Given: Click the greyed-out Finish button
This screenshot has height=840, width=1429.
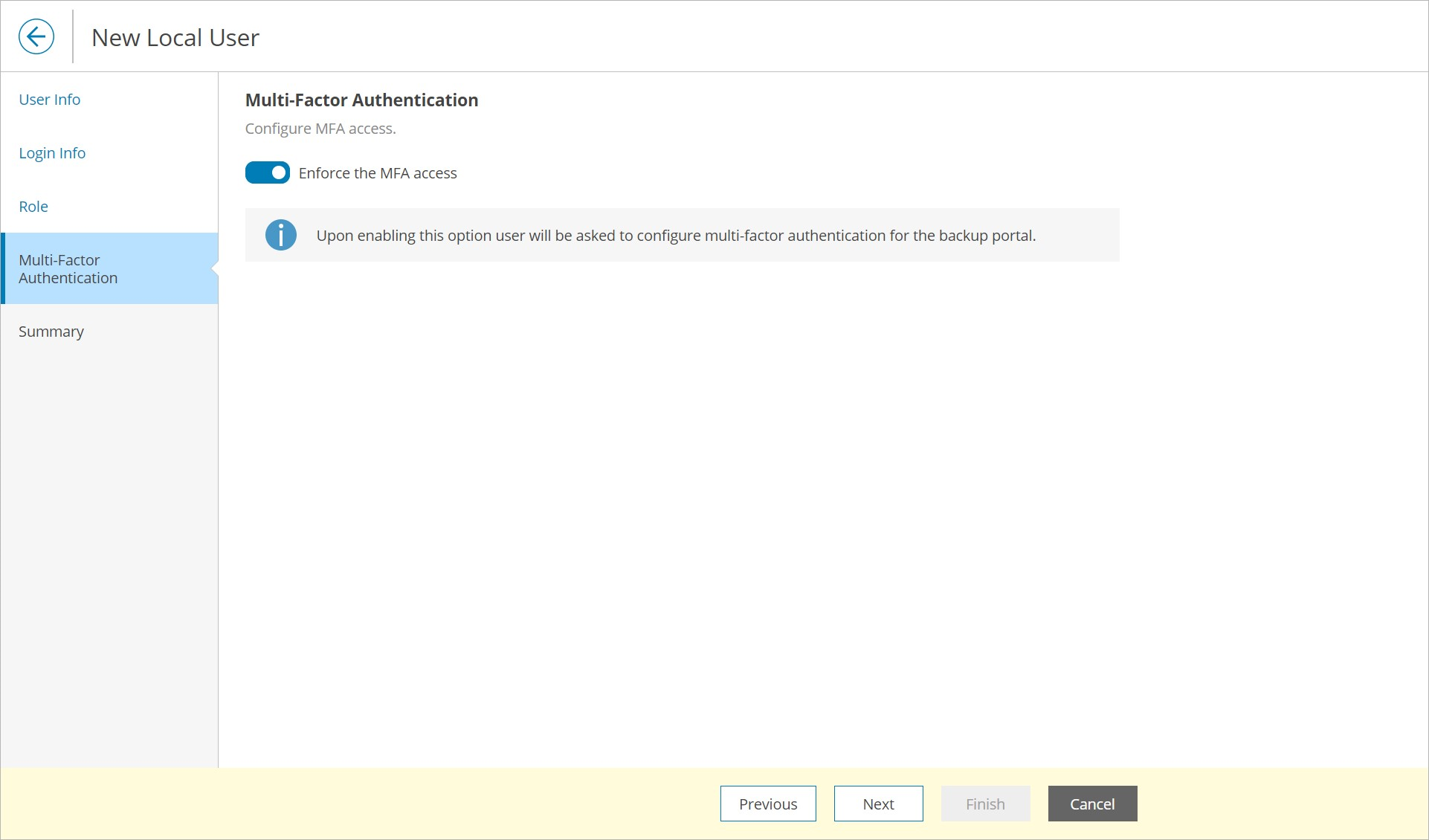Looking at the screenshot, I should pyautogui.click(x=985, y=804).
